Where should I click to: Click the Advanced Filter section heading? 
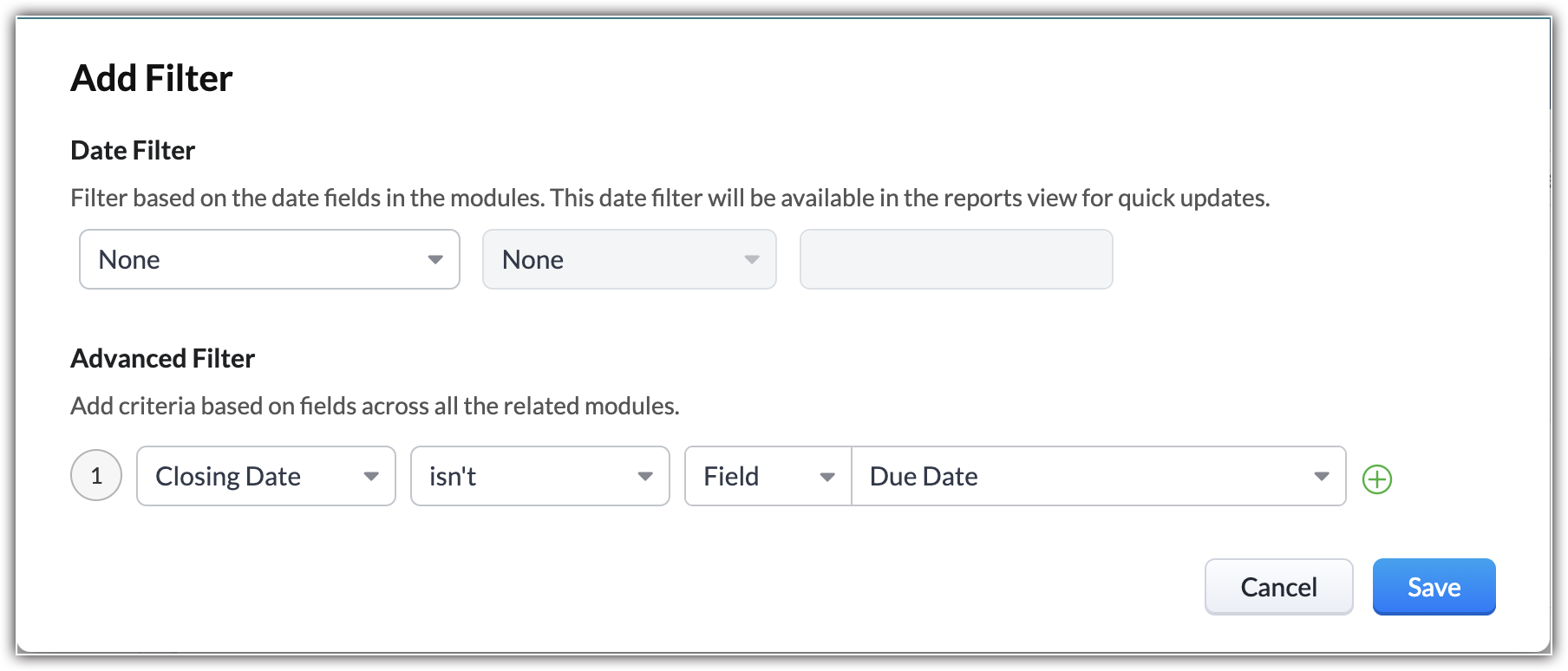tap(163, 358)
